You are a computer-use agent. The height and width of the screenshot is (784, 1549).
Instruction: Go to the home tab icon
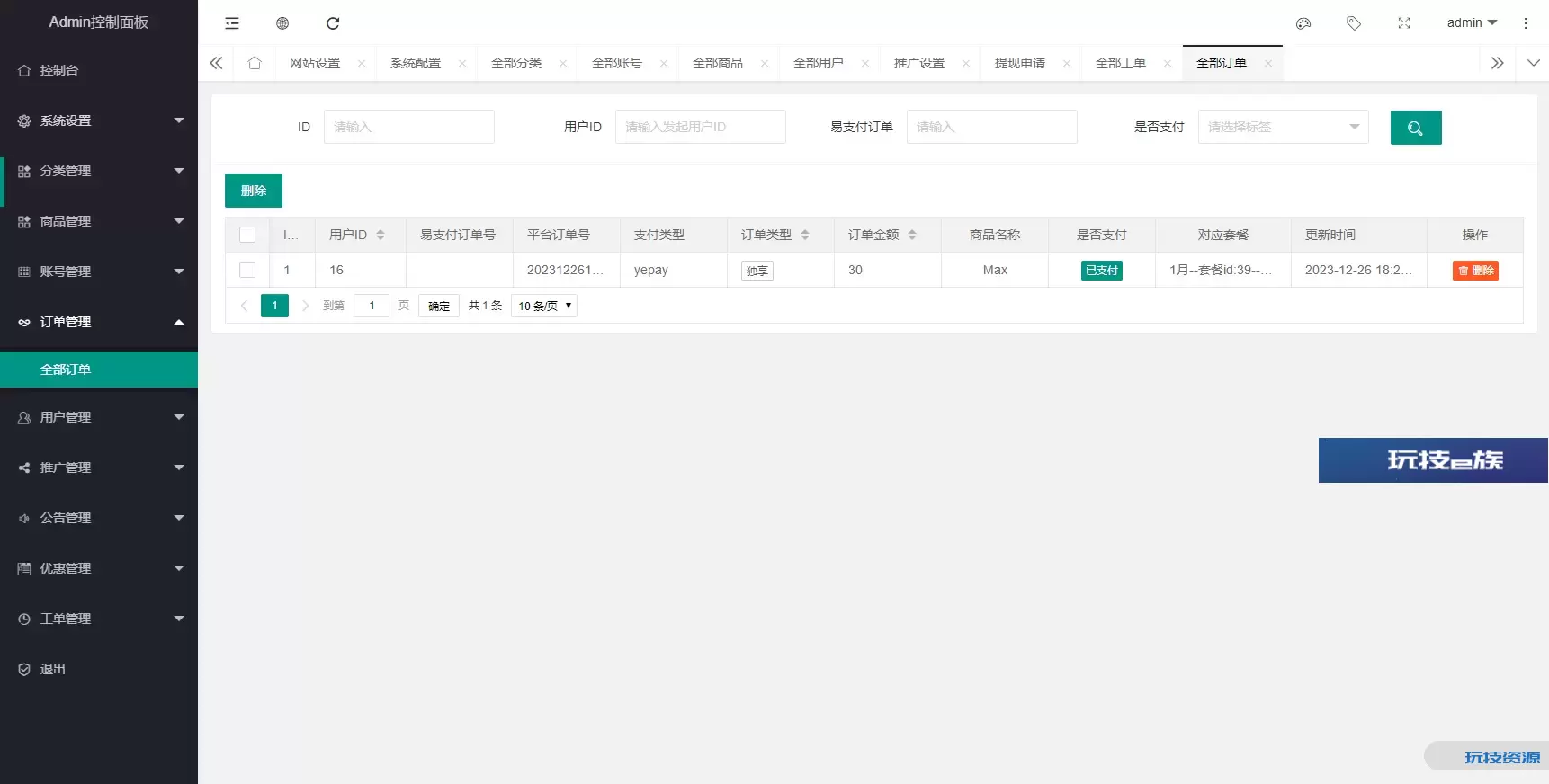tap(255, 63)
